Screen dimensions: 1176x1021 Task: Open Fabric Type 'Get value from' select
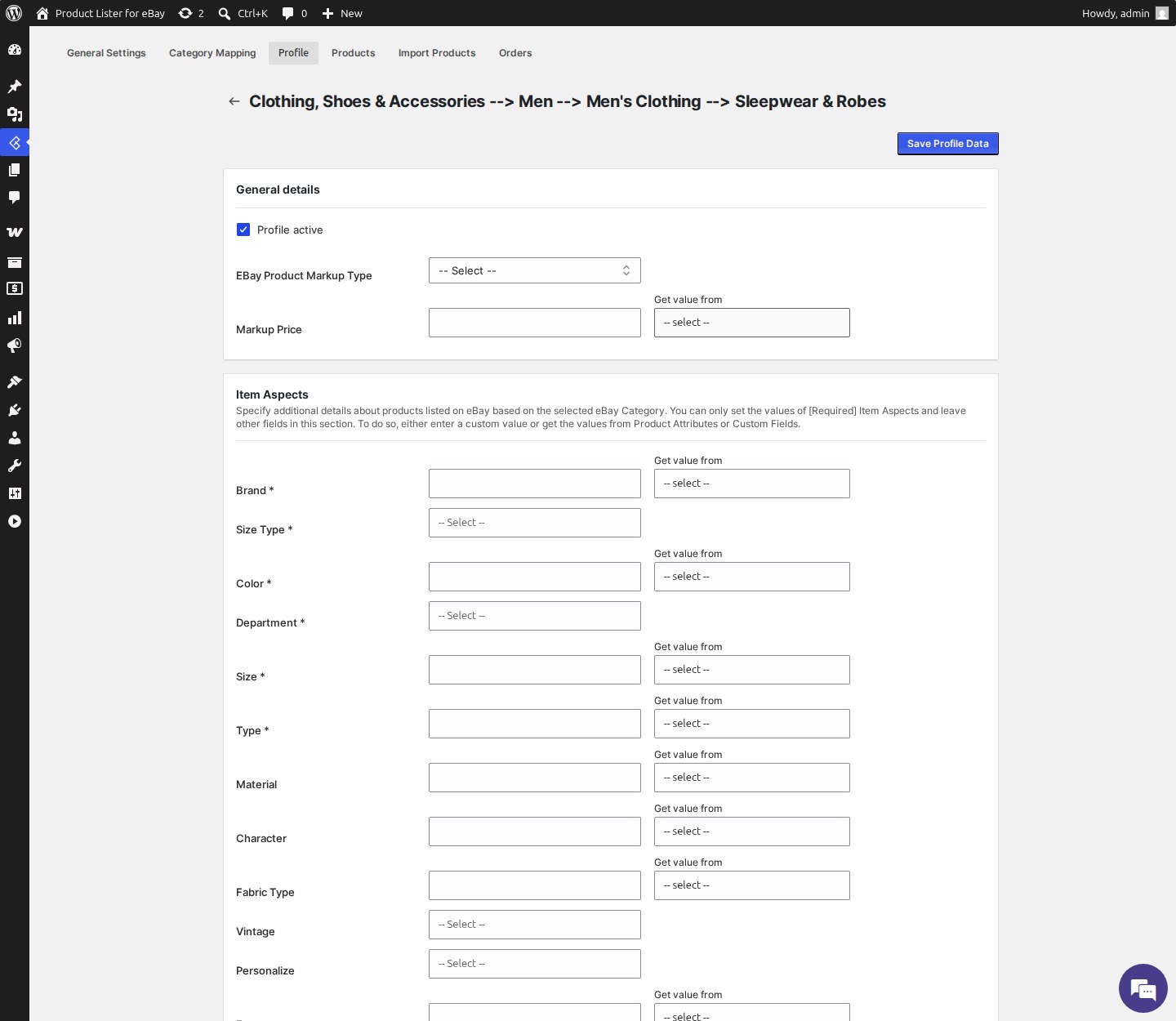(752, 885)
